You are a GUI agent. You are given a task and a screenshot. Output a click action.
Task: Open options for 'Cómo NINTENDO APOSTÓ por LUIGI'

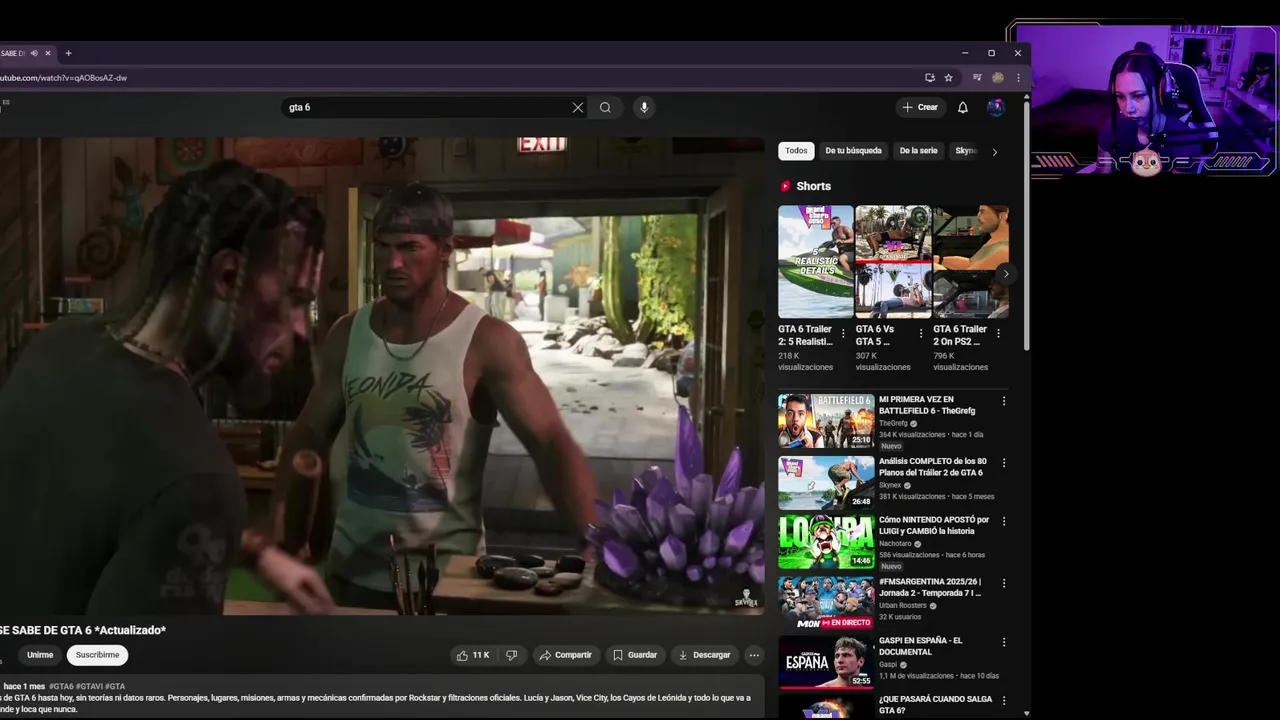(1004, 521)
